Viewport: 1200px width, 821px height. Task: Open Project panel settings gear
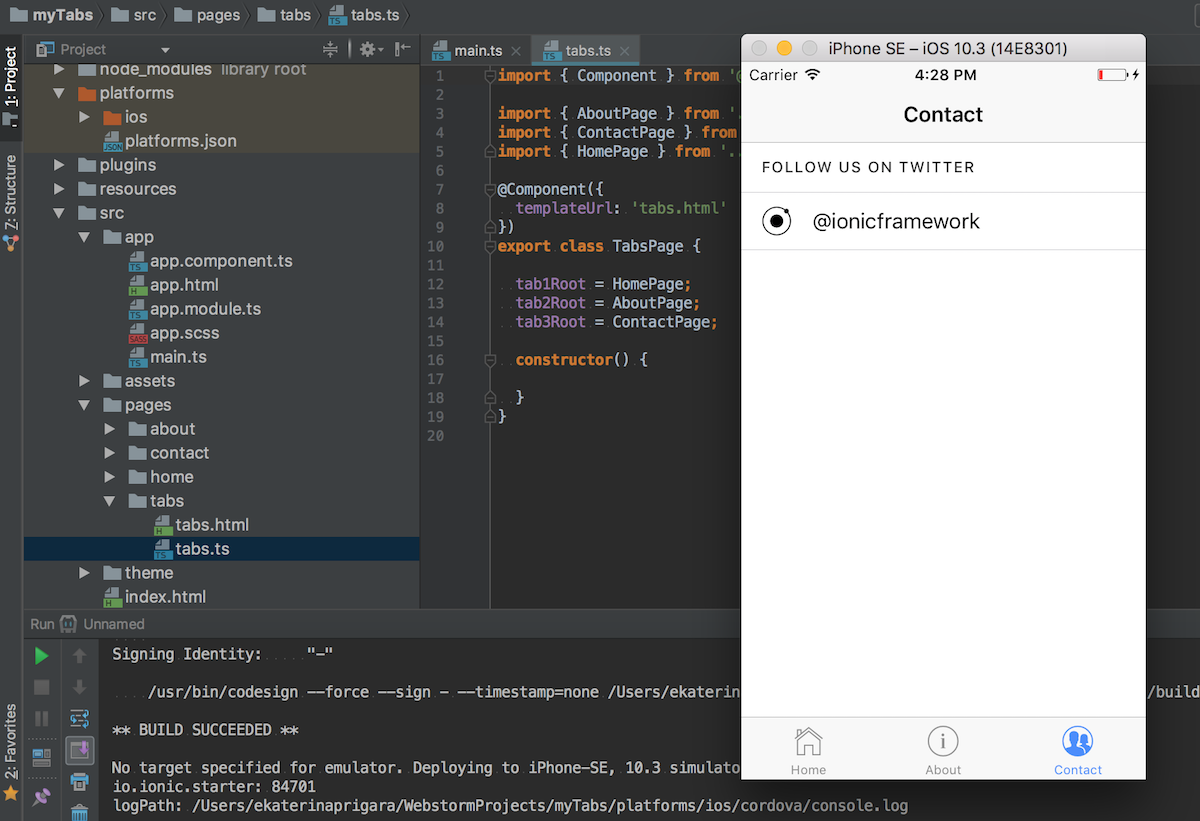[x=366, y=48]
